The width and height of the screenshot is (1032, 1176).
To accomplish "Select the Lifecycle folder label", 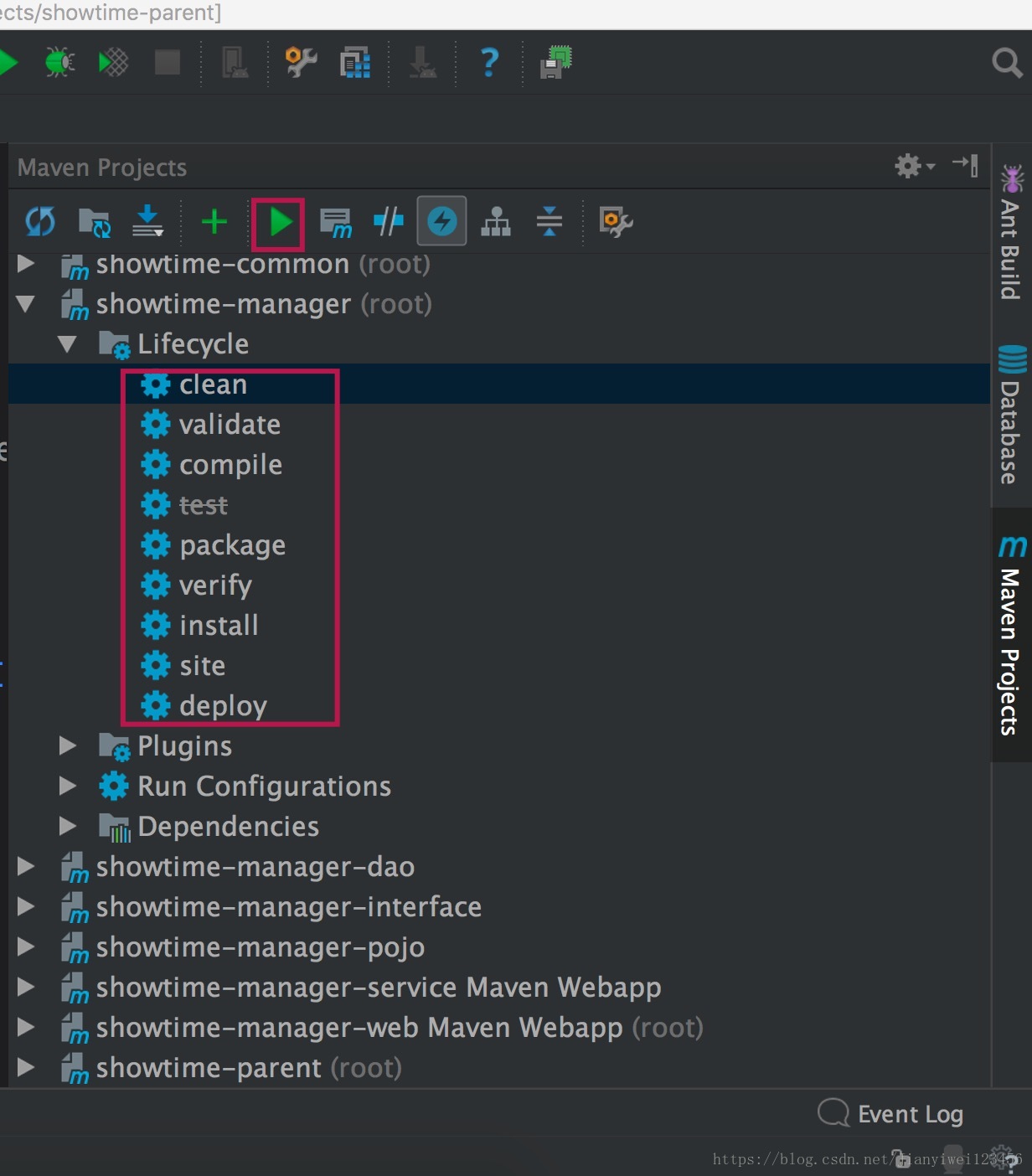I will tap(193, 344).
